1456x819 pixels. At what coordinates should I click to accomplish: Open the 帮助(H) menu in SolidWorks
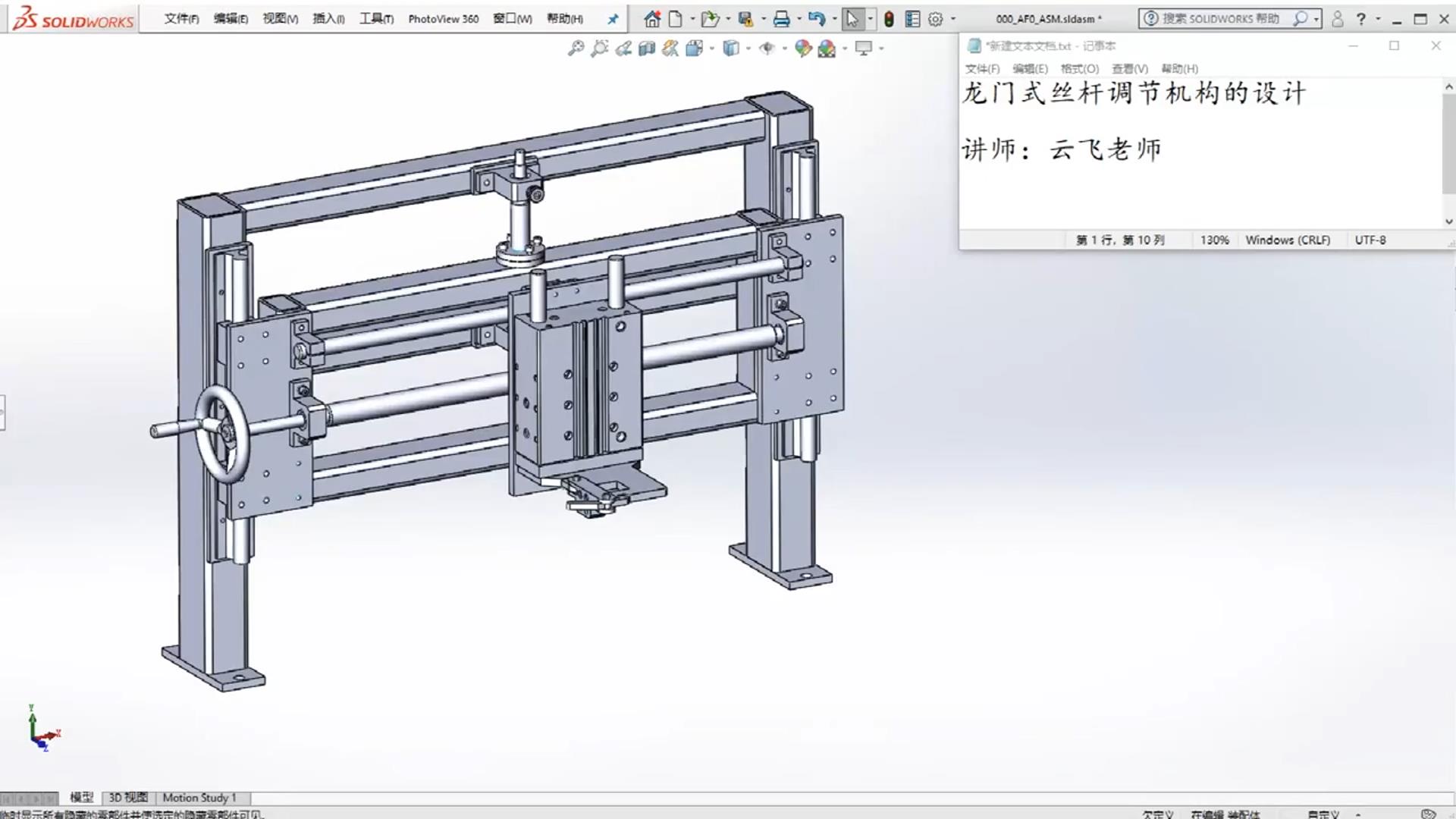point(565,19)
